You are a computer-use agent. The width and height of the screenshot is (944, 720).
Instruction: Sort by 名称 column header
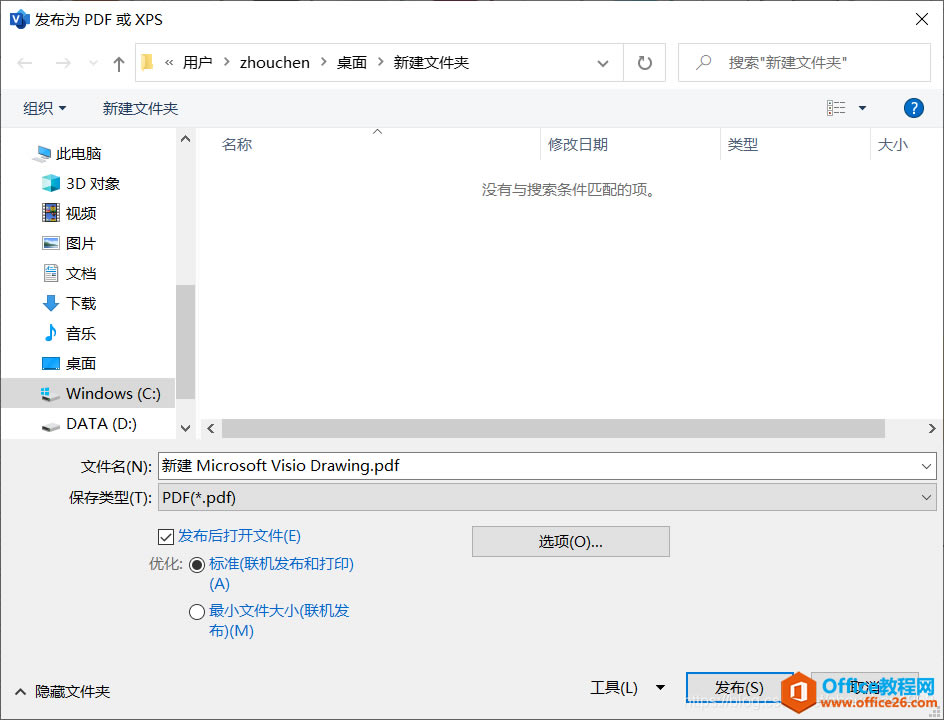click(x=237, y=144)
